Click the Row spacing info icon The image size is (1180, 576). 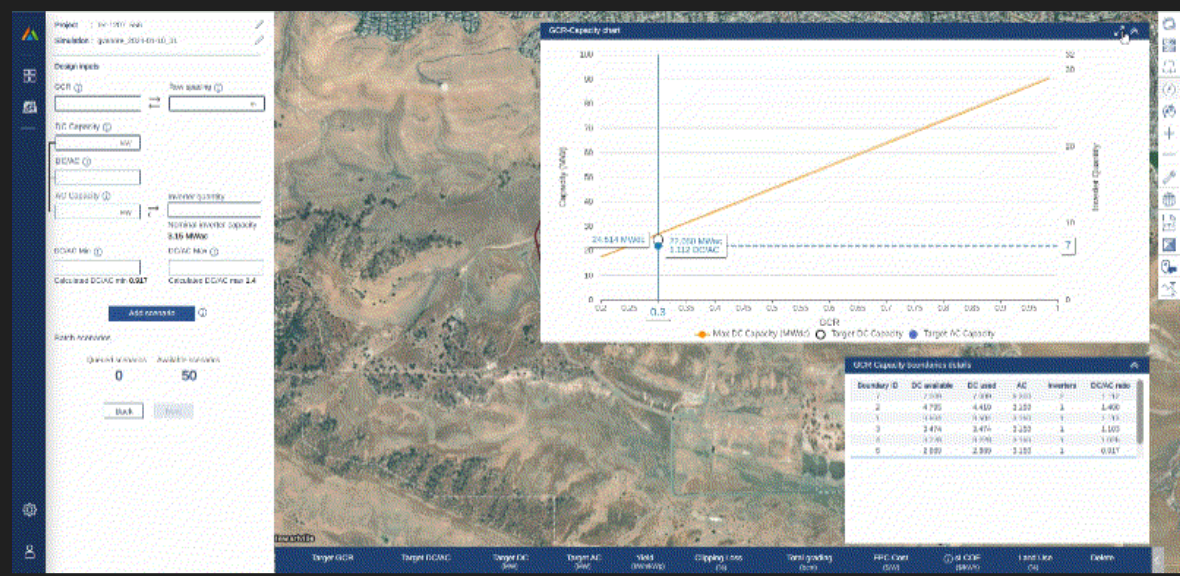coord(218,87)
